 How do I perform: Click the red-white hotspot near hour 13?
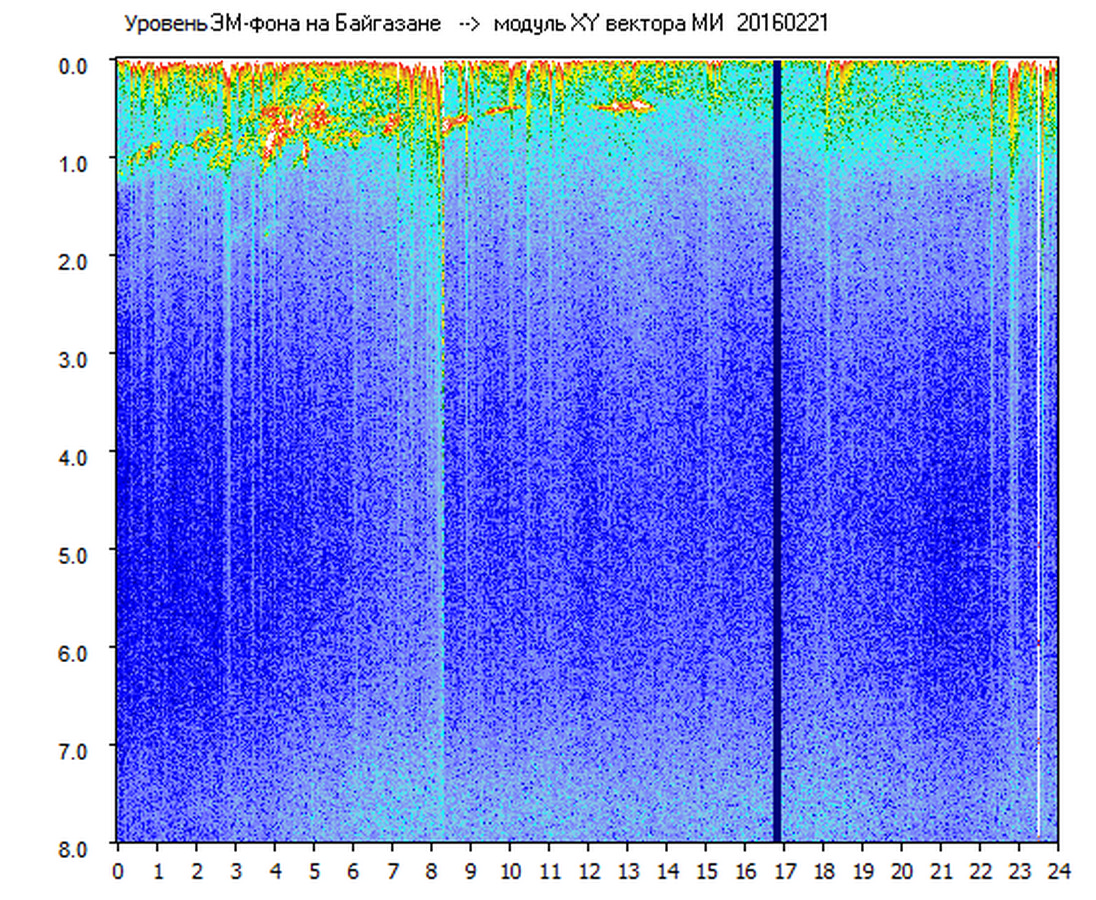[622, 105]
